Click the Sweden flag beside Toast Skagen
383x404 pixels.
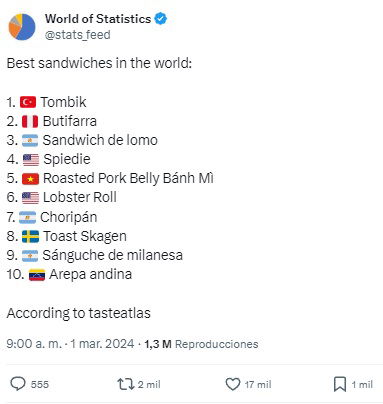(x=30, y=236)
